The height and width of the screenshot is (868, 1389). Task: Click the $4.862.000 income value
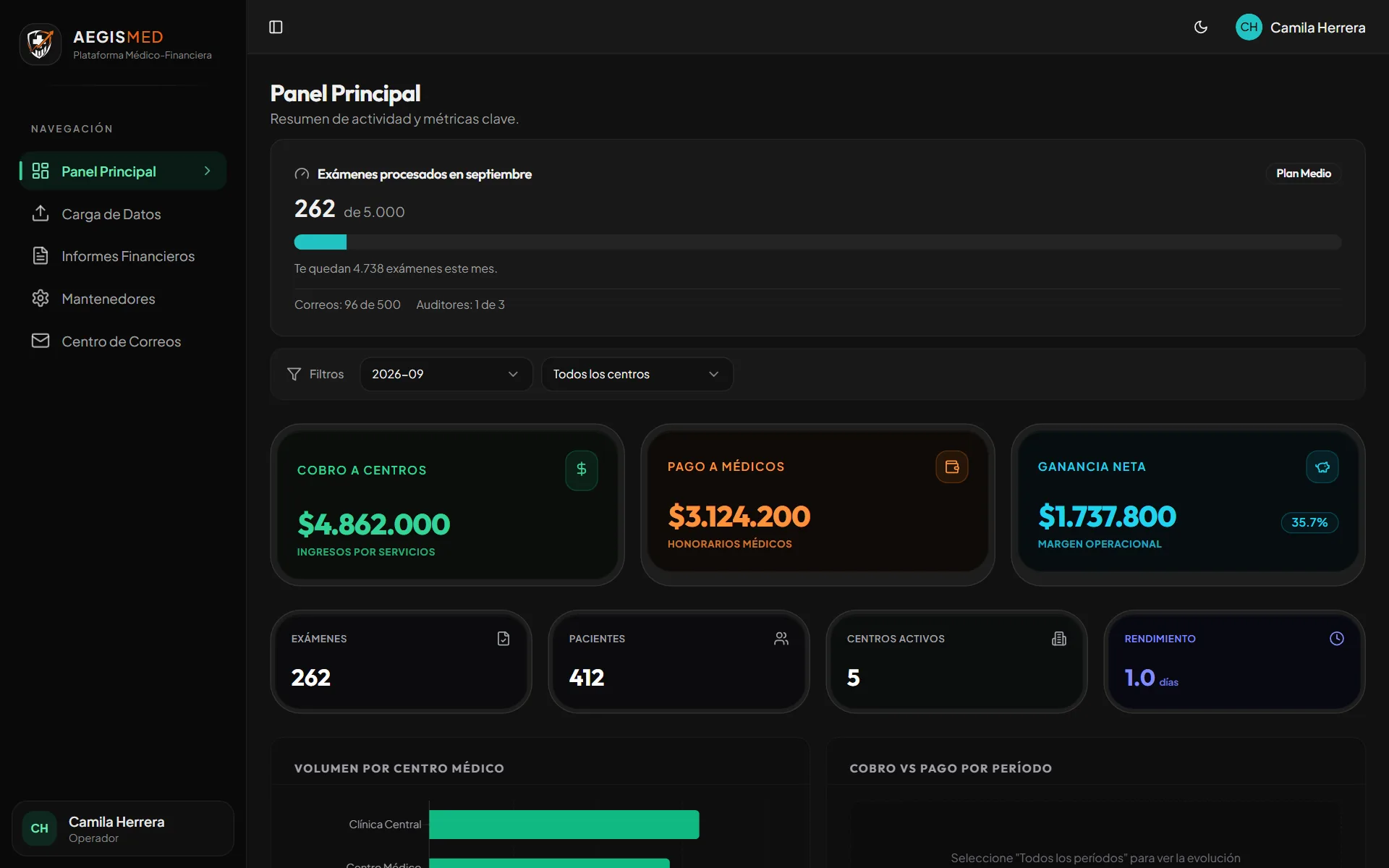[x=374, y=524]
